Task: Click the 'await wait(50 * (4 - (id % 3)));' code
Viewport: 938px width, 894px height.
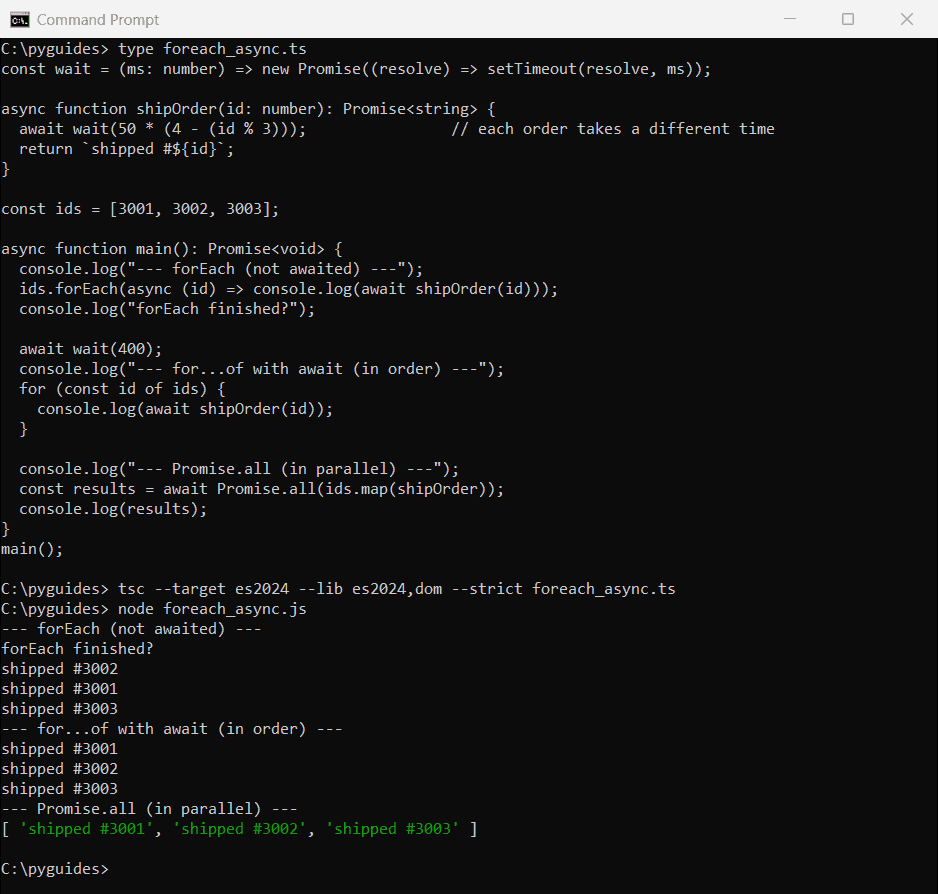Action: point(163,129)
